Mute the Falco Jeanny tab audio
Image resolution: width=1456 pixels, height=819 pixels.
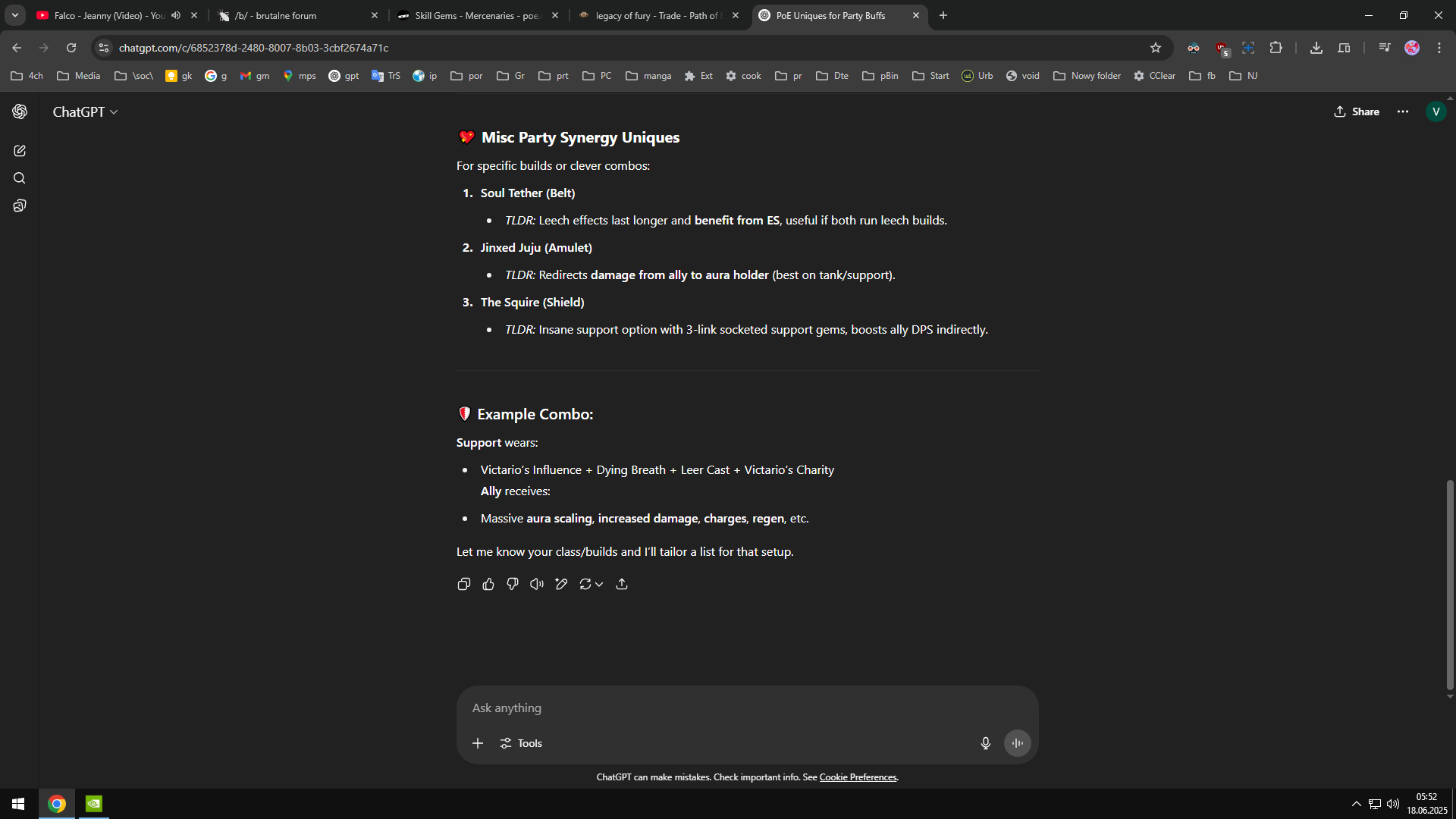click(x=176, y=15)
